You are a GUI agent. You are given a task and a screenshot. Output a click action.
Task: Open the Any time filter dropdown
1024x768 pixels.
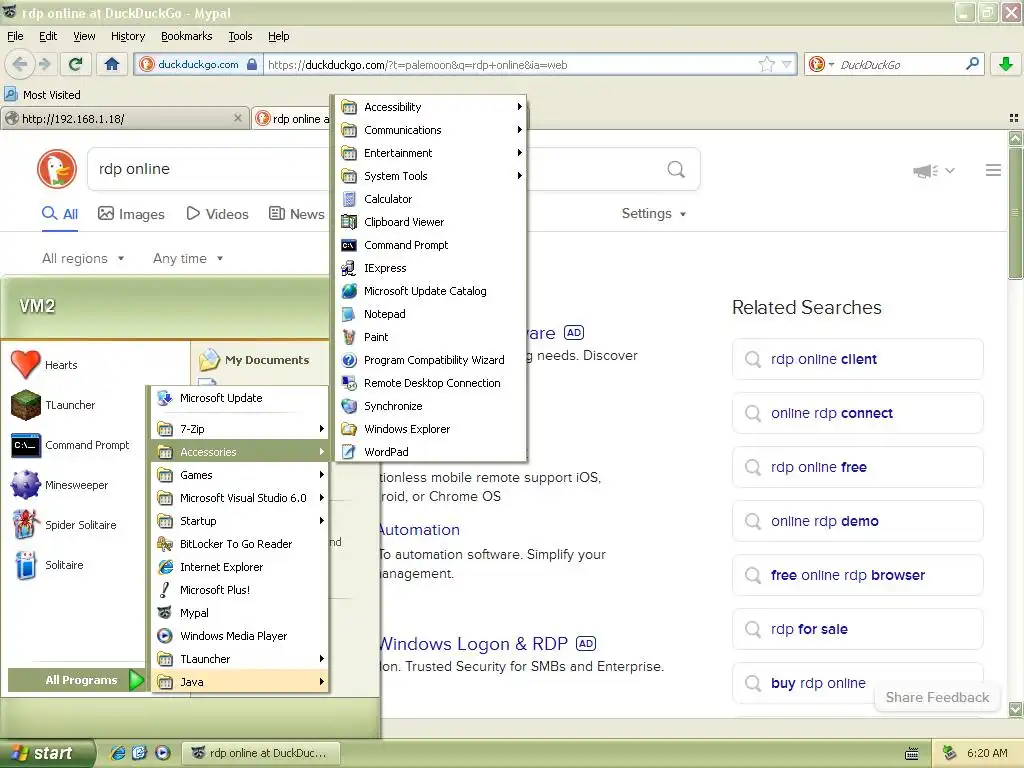point(188,259)
